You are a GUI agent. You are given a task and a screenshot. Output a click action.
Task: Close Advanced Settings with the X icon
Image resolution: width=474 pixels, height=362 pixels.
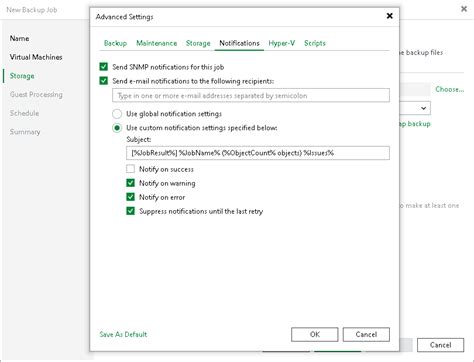389,16
